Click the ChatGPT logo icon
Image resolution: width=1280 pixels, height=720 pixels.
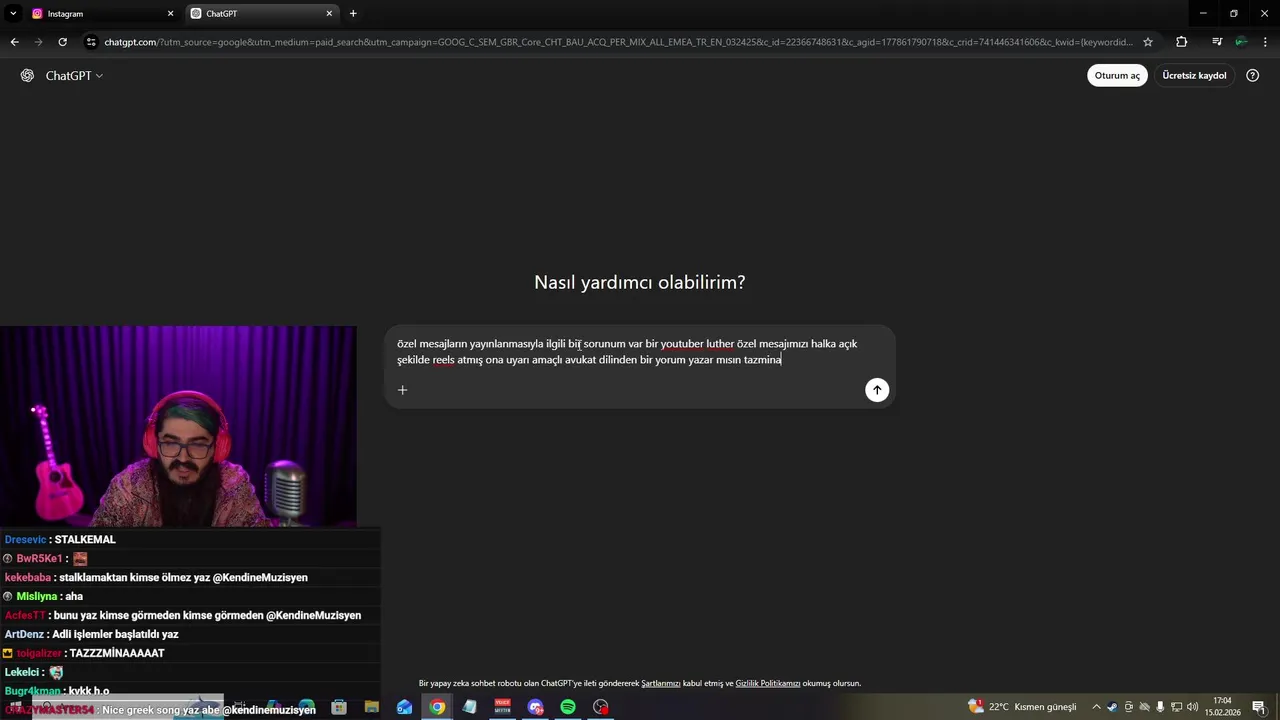[27, 76]
